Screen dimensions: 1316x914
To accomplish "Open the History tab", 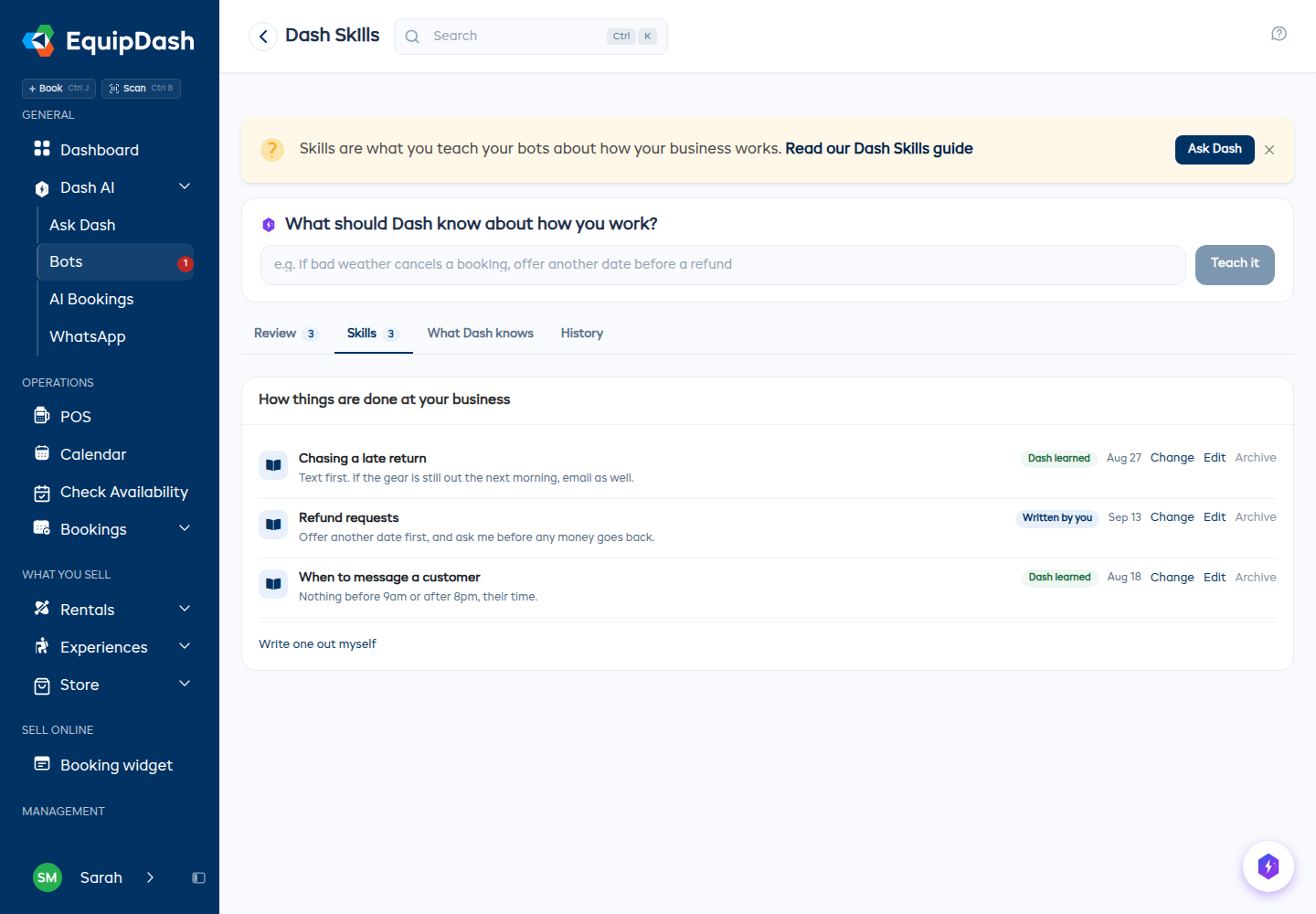I will click(x=582, y=334).
